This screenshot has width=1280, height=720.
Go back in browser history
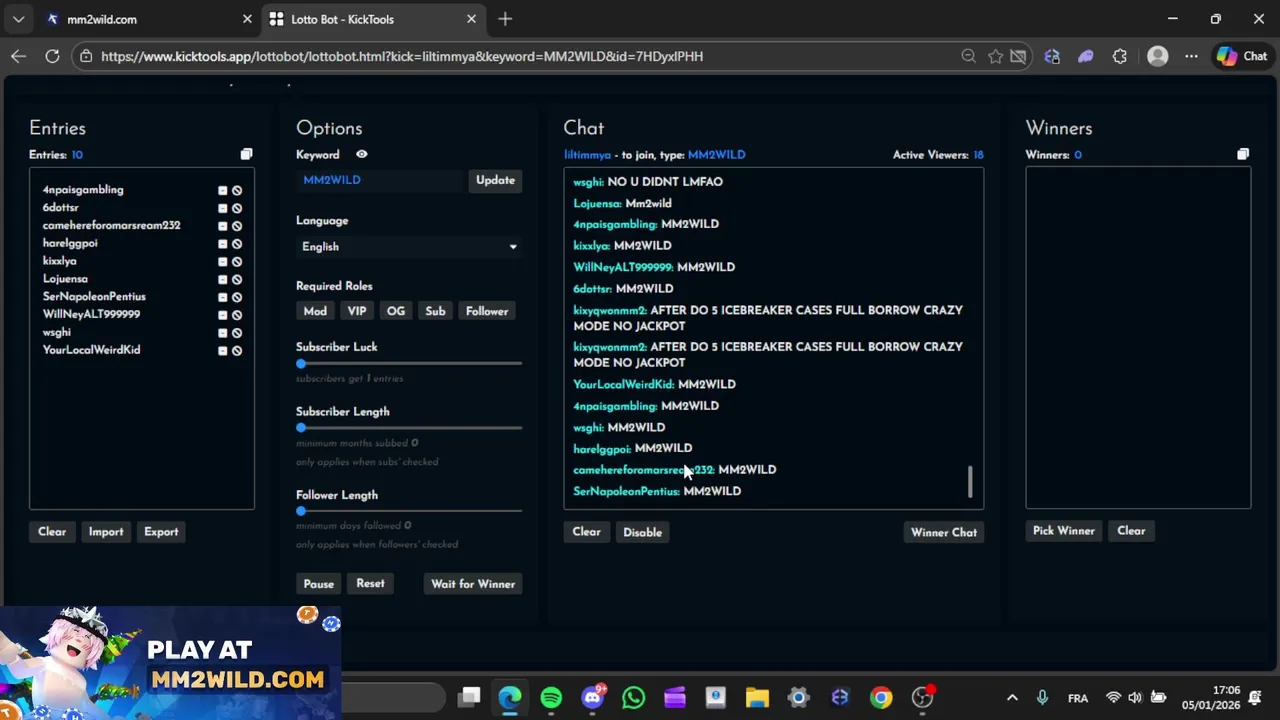click(x=18, y=56)
